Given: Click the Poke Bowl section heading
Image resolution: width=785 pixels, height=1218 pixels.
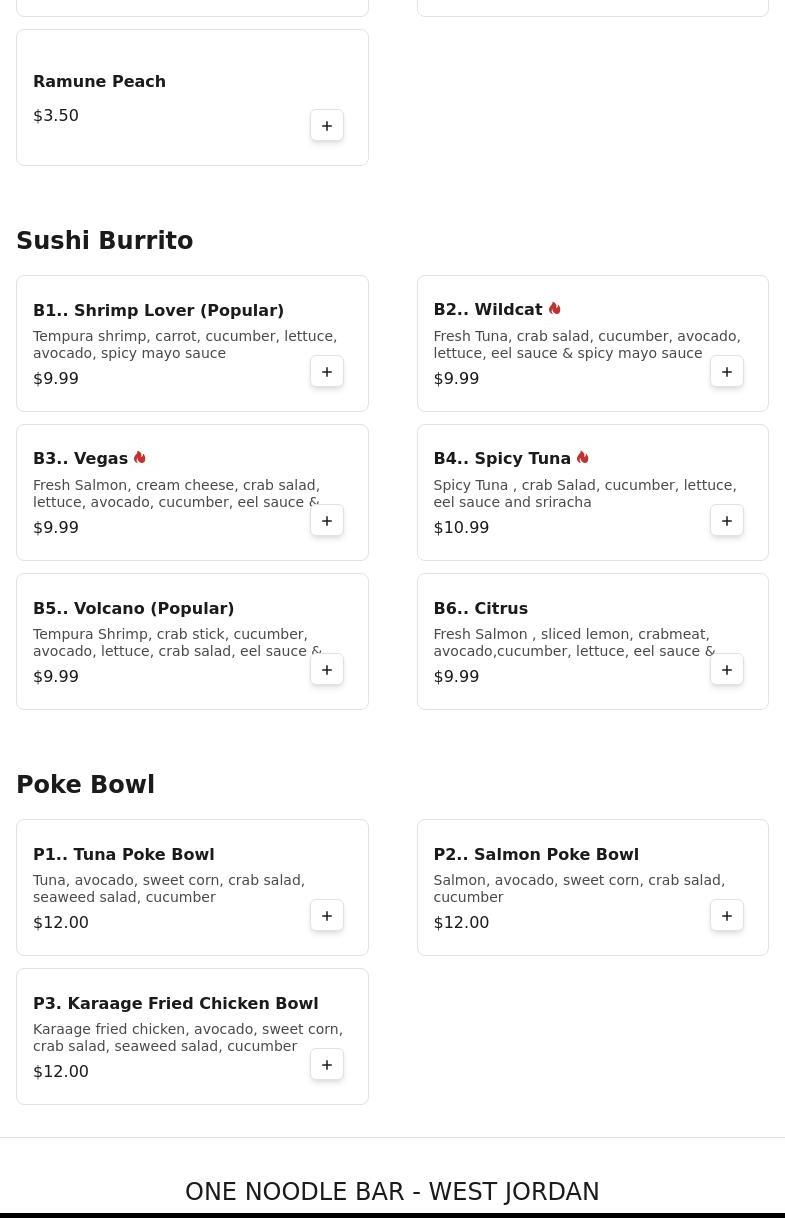Looking at the screenshot, I should coord(85,785).
